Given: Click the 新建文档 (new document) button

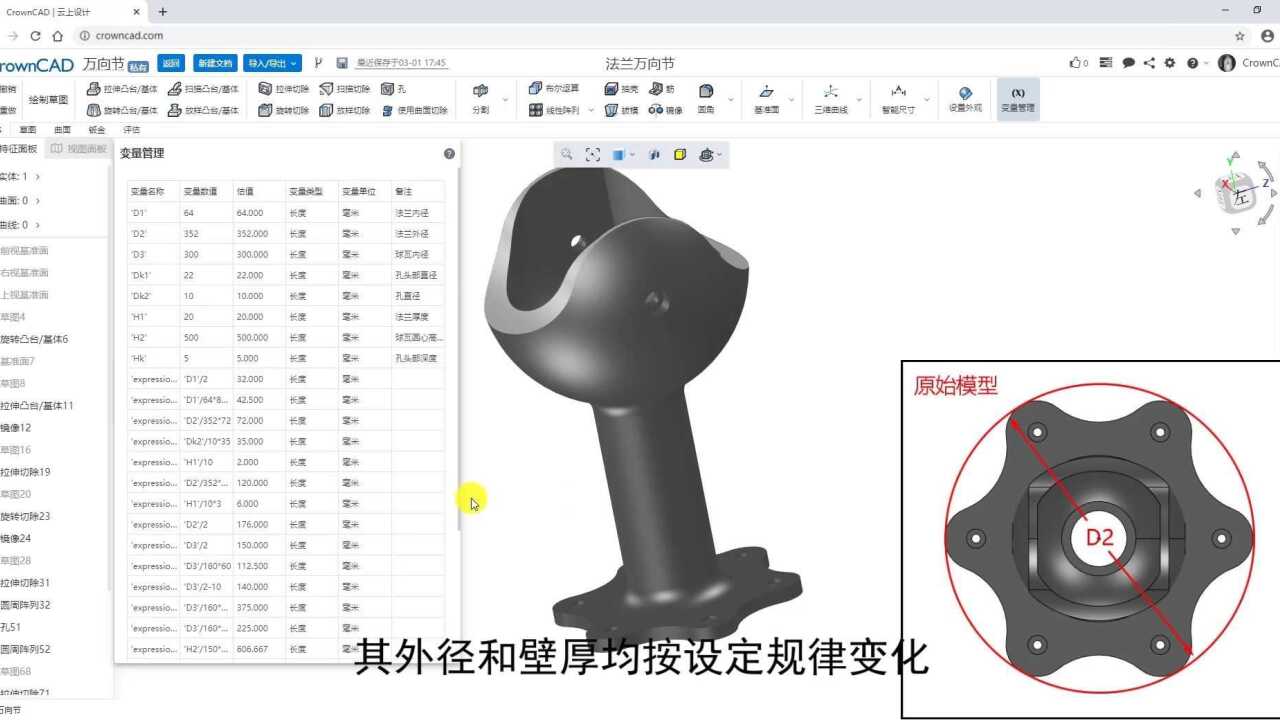Looking at the screenshot, I should [x=216, y=63].
